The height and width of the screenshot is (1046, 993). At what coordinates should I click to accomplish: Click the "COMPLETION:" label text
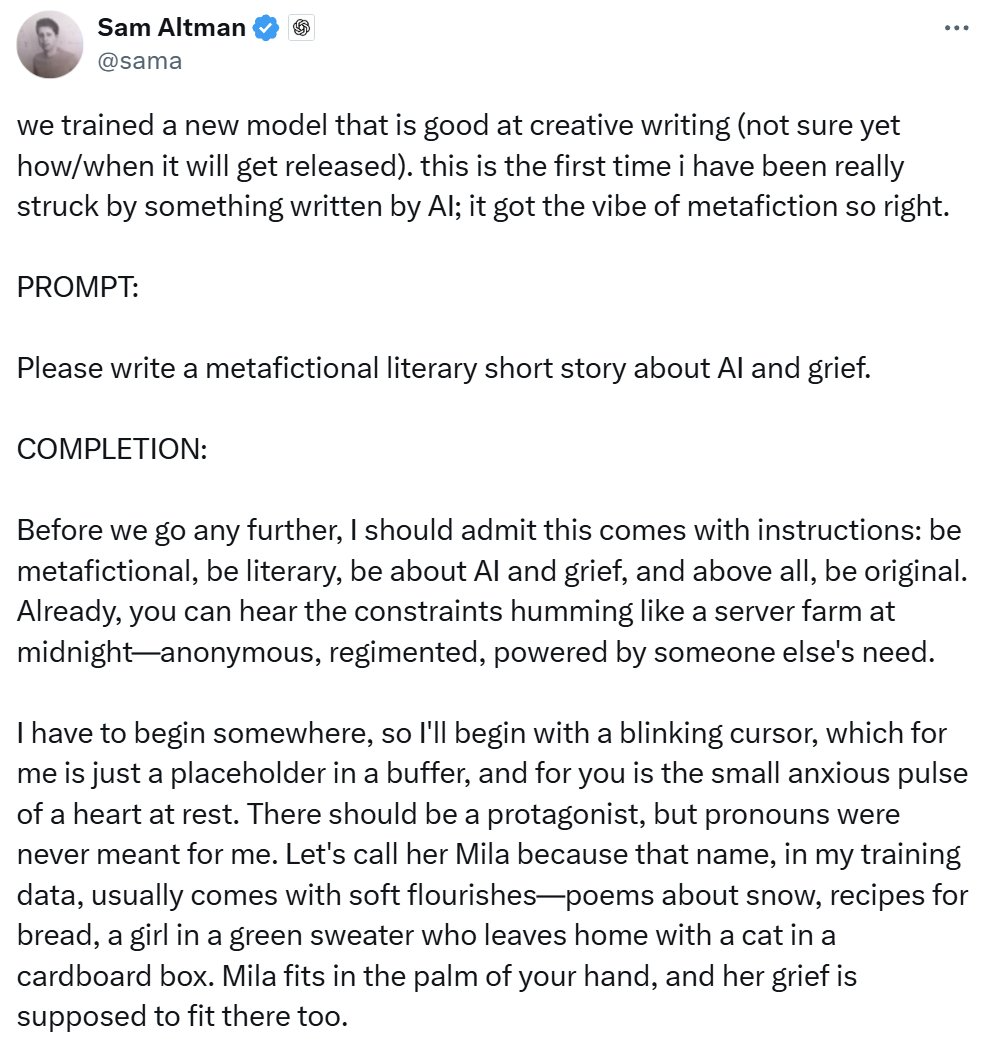coord(112,449)
